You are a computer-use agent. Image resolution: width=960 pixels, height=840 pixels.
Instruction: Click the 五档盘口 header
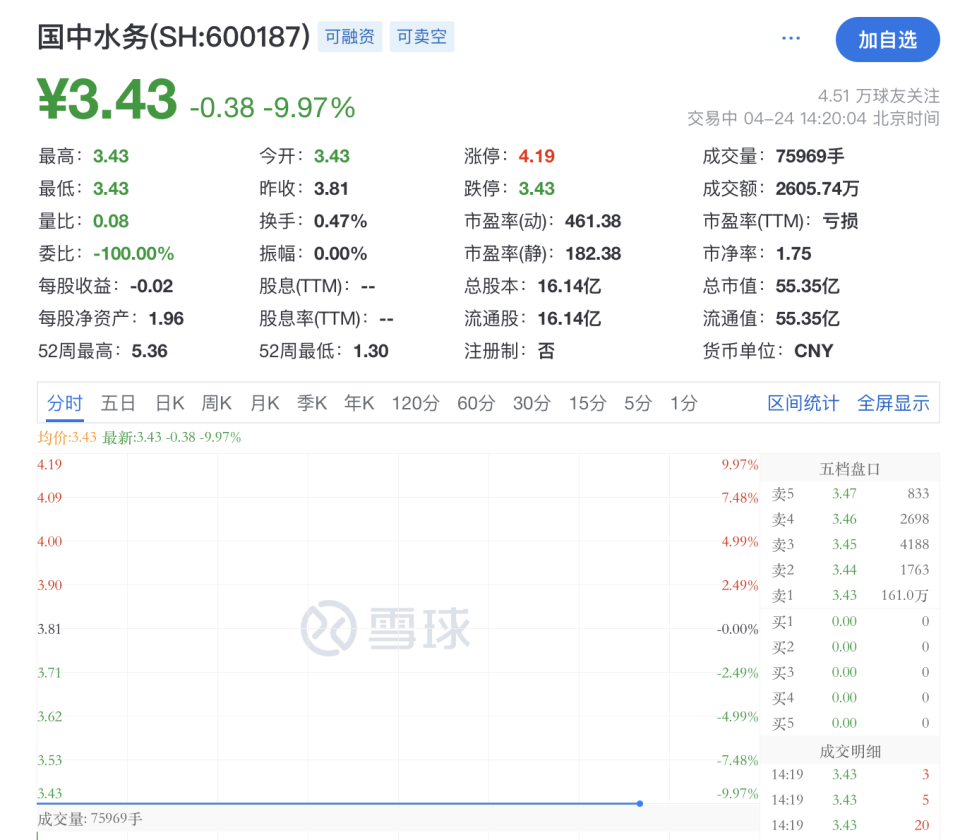850,469
